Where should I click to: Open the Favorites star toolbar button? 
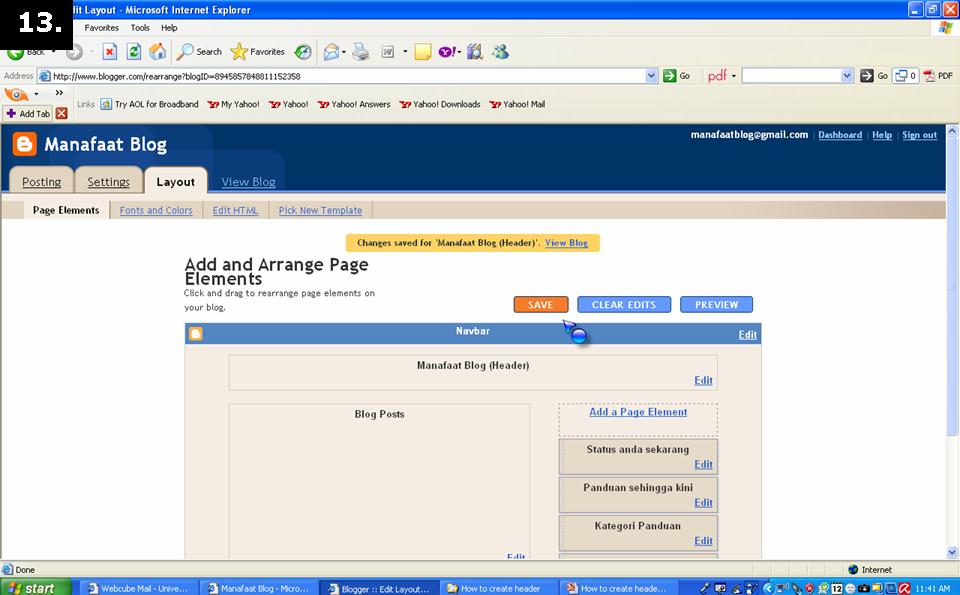[x=258, y=52]
